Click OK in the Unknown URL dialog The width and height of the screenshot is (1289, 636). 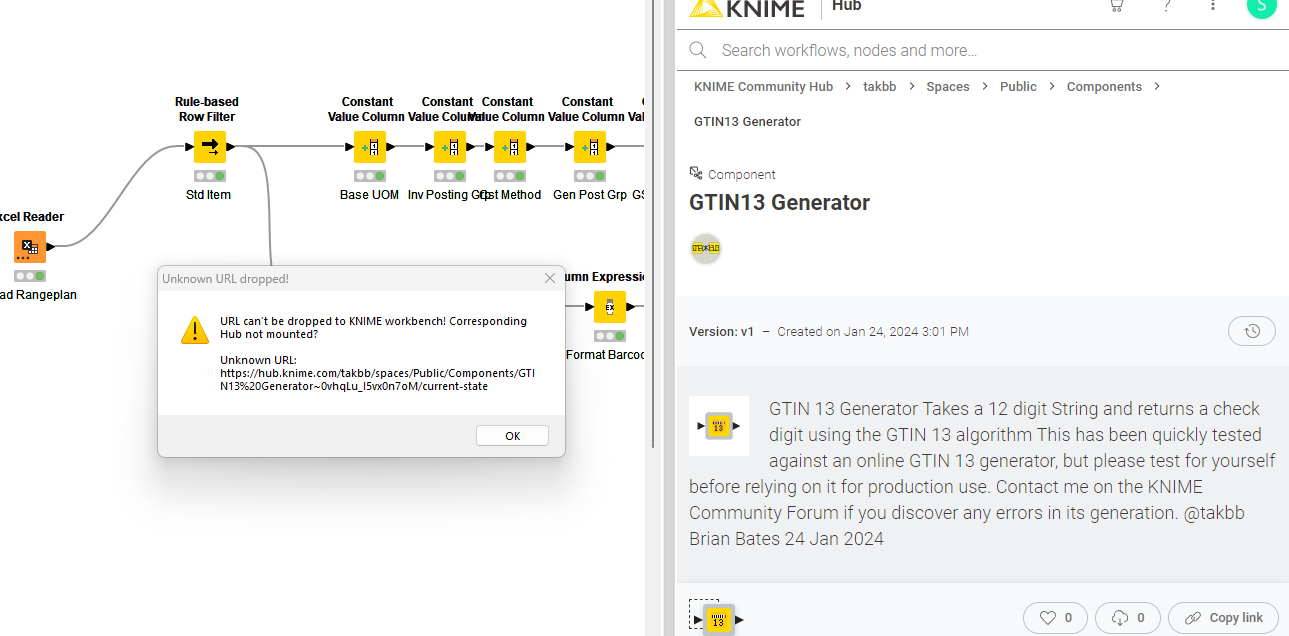(x=512, y=436)
